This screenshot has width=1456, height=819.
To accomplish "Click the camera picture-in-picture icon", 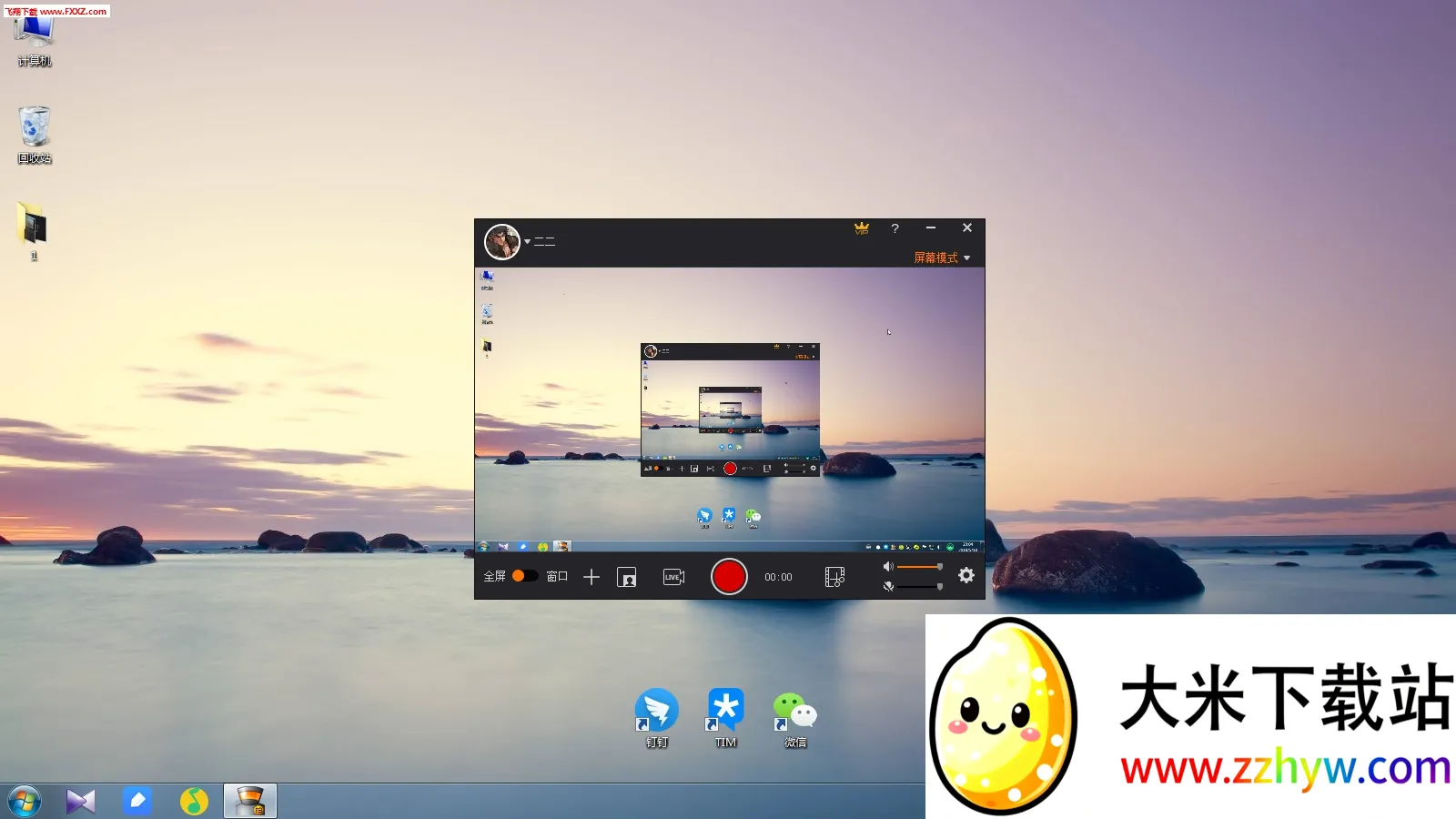I will click(x=627, y=577).
